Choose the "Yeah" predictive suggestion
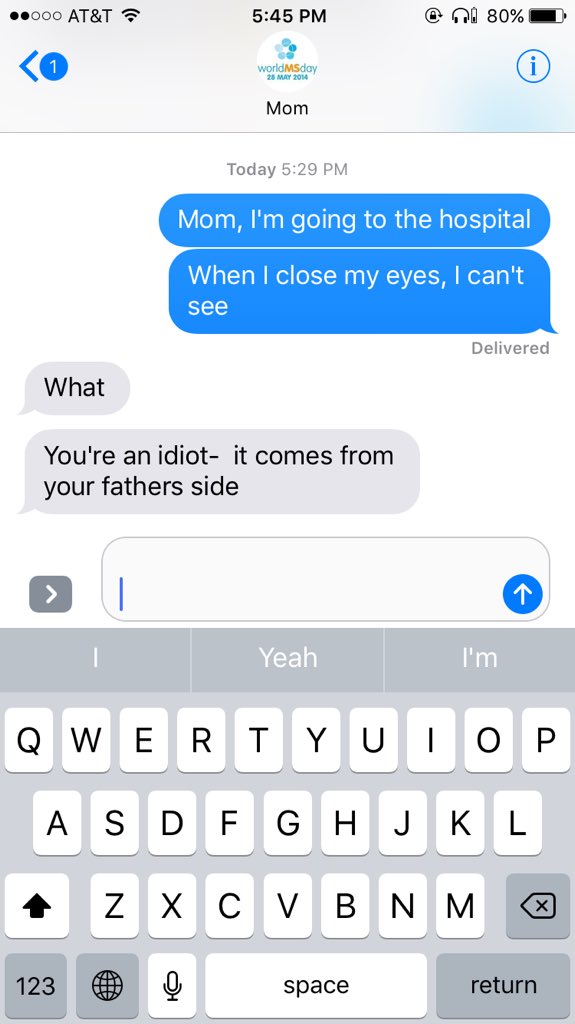Screen dimensions: 575x1024 288,658
